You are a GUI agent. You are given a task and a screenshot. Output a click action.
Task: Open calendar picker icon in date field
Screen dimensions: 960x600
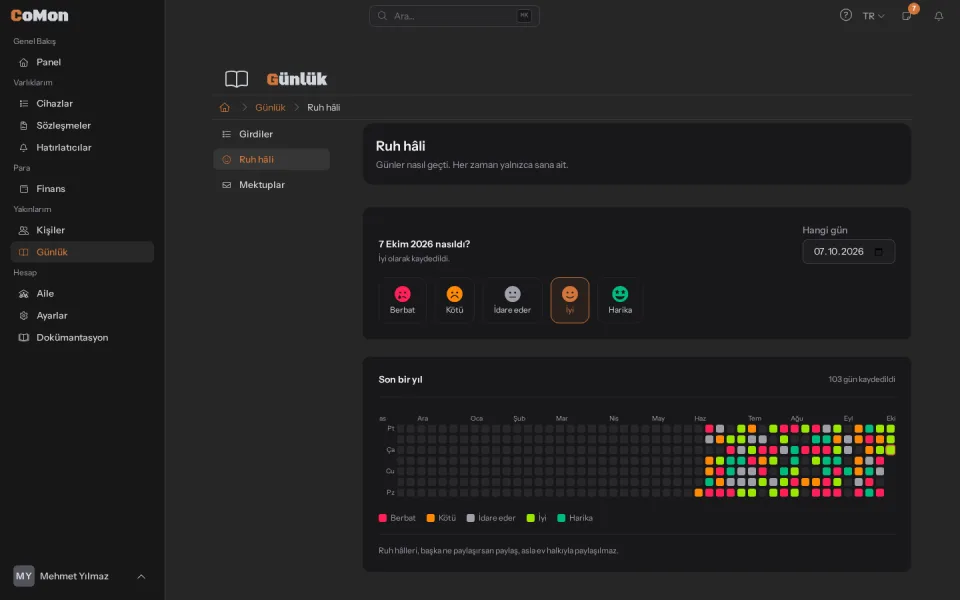[879, 252]
